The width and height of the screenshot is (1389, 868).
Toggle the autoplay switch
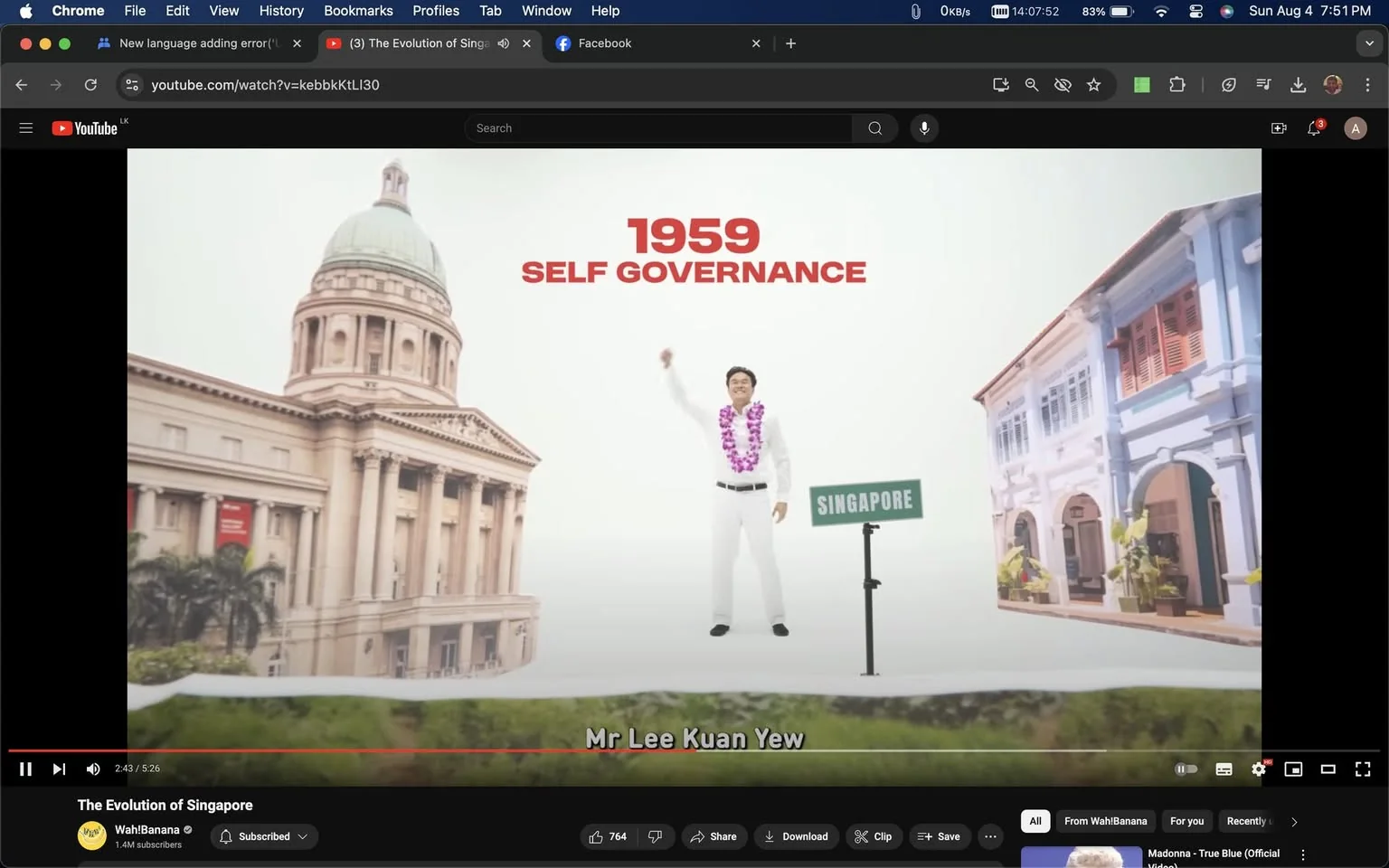click(x=1186, y=769)
